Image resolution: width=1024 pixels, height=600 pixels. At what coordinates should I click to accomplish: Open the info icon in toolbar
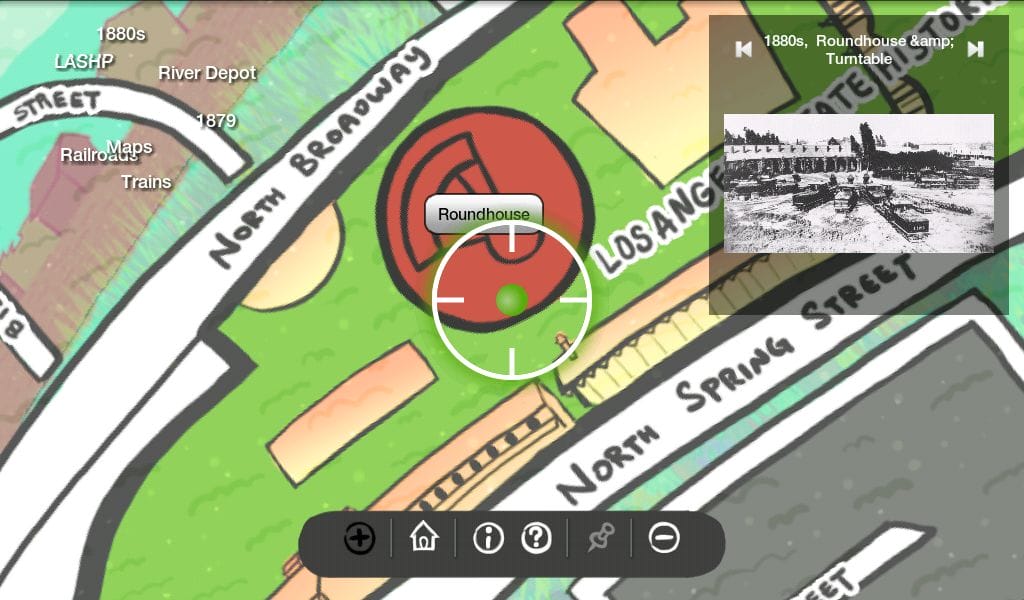coord(487,539)
